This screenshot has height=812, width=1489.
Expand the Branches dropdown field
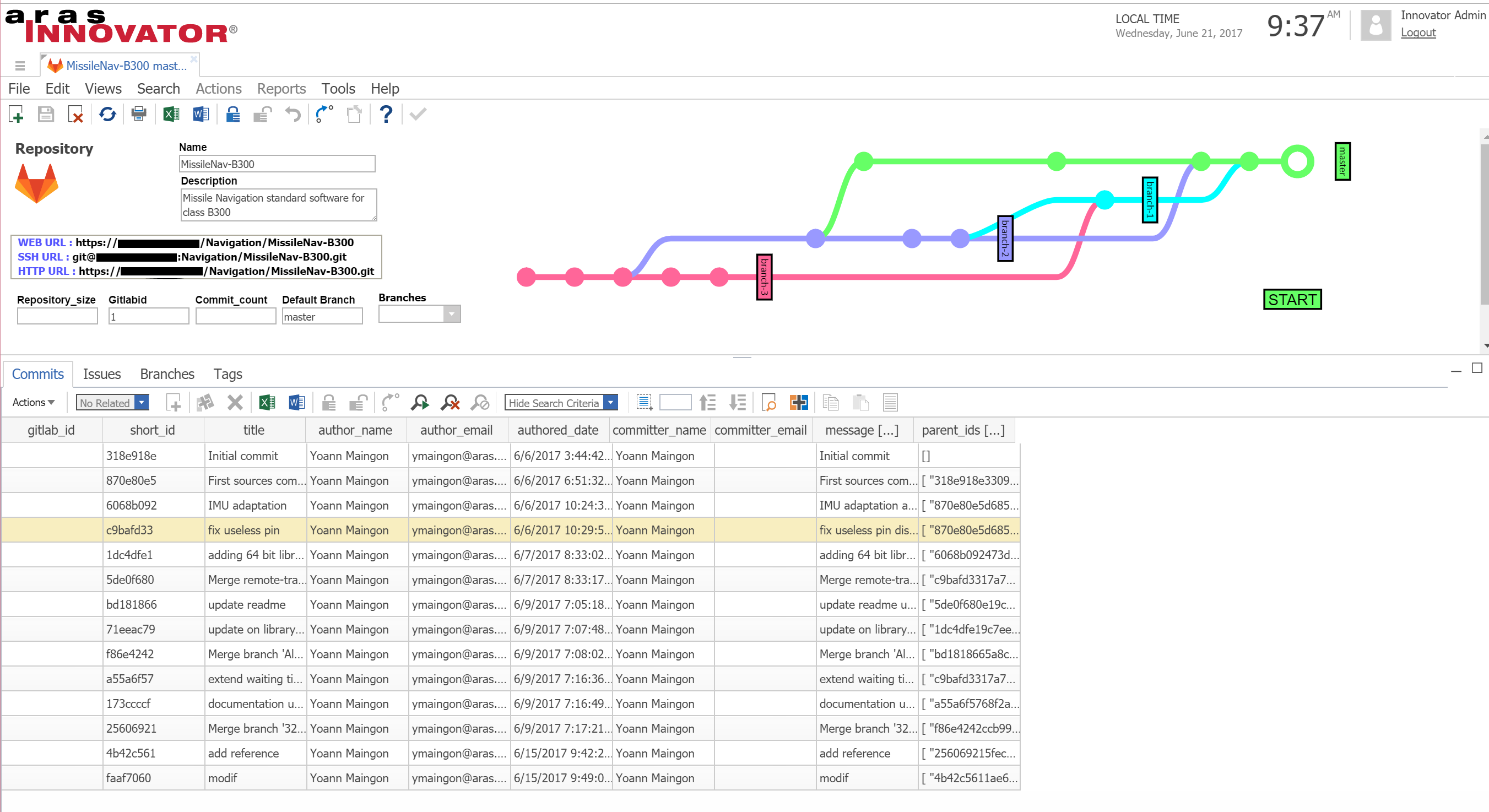click(x=452, y=314)
